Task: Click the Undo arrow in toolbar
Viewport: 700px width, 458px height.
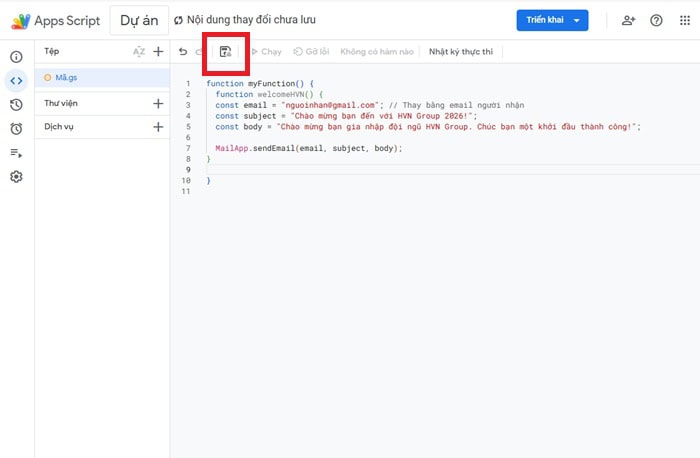Action: click(183, 52)
